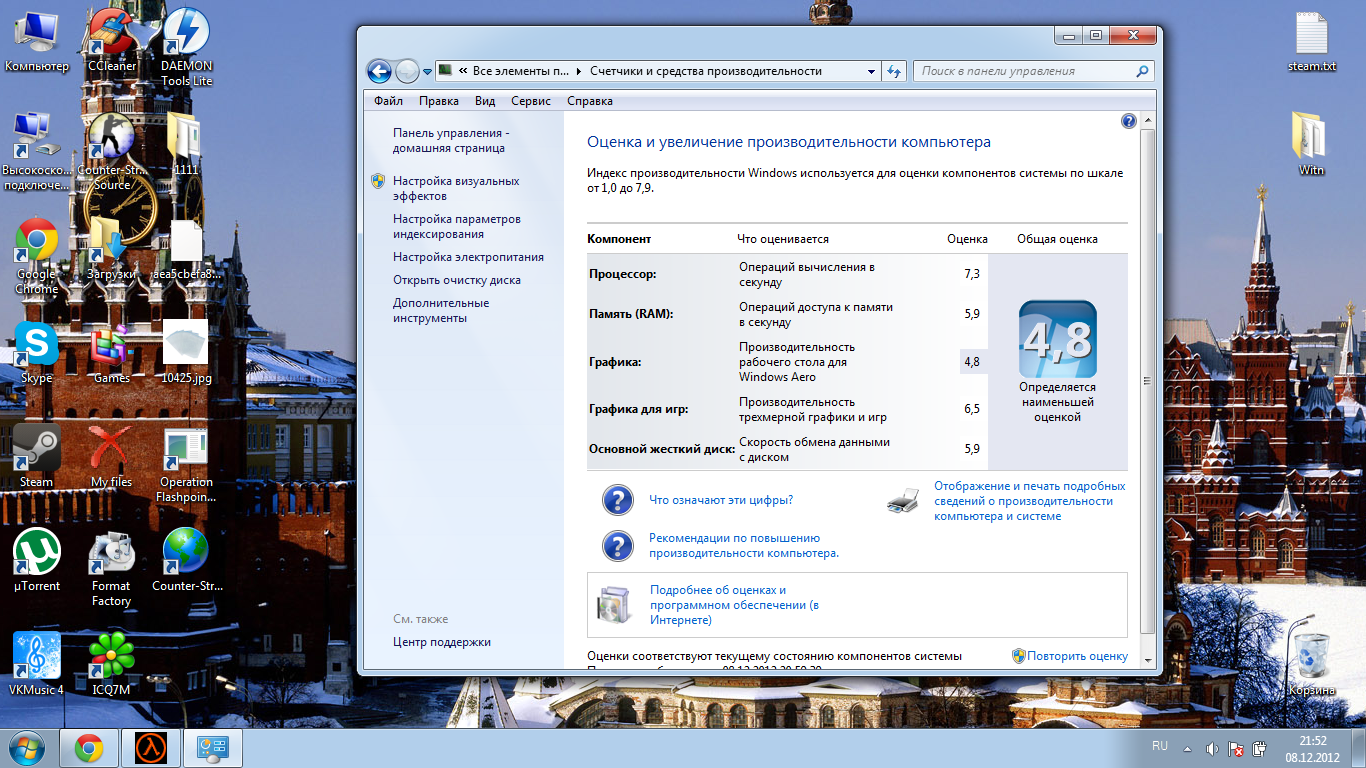The image size is (1366, 768).
Task: Click the blue help question mark icon
Action: 1129,121
